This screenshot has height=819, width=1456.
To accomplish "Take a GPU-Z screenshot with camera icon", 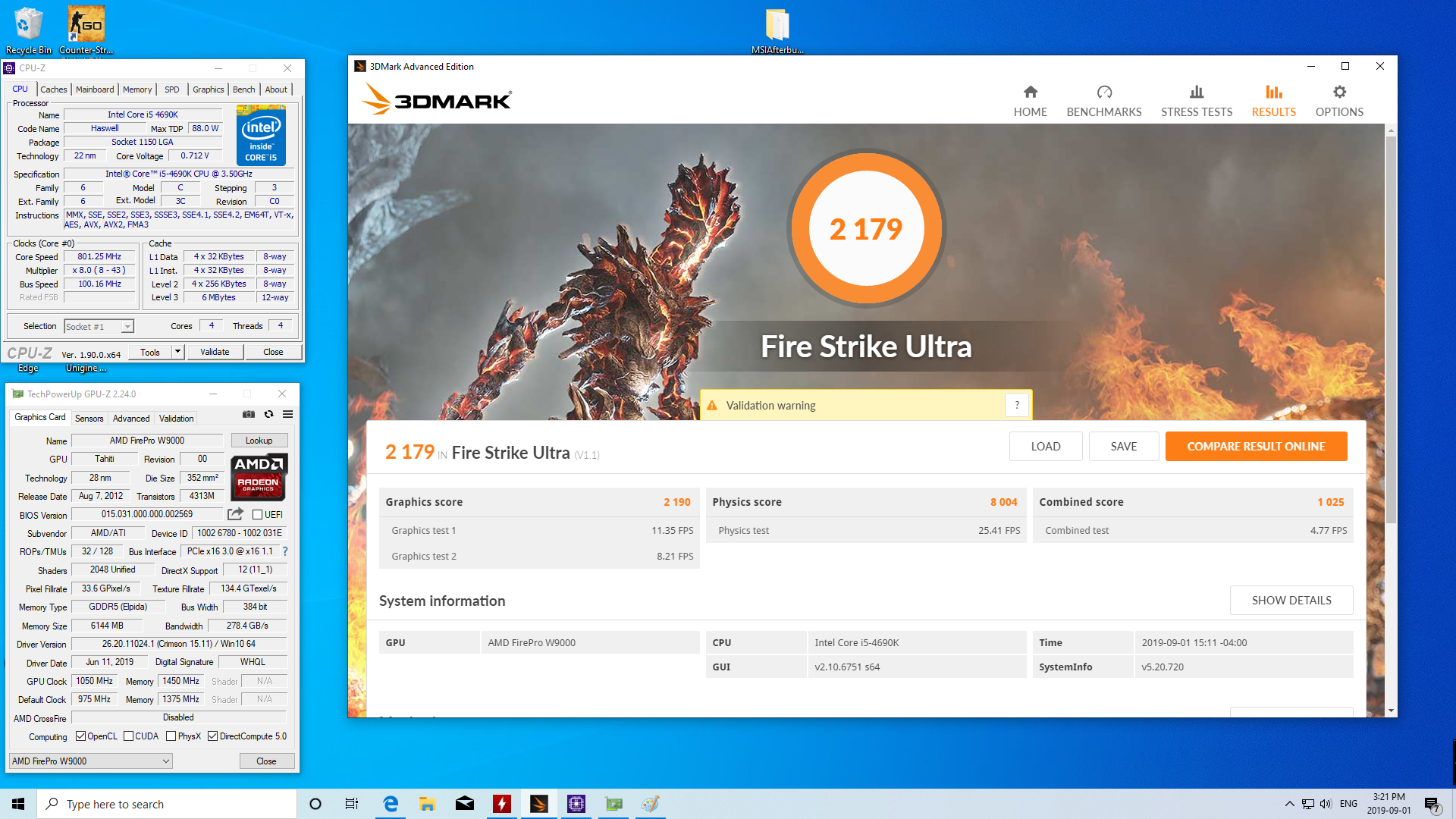I will pos(248,414).
